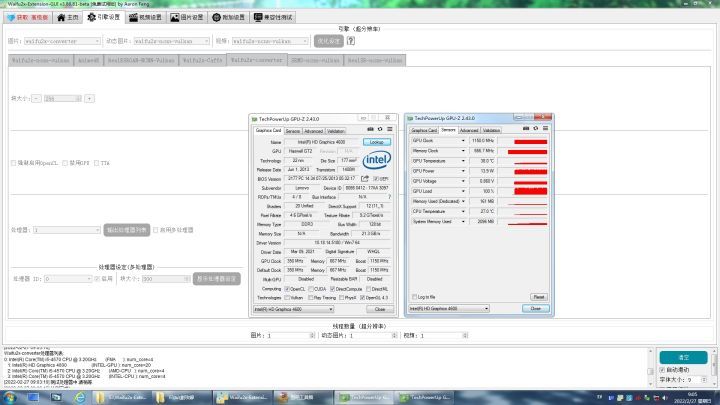Select the Anime4K engine tab
This screenshot has height=405, width=720.
click(x=89, y=60)
